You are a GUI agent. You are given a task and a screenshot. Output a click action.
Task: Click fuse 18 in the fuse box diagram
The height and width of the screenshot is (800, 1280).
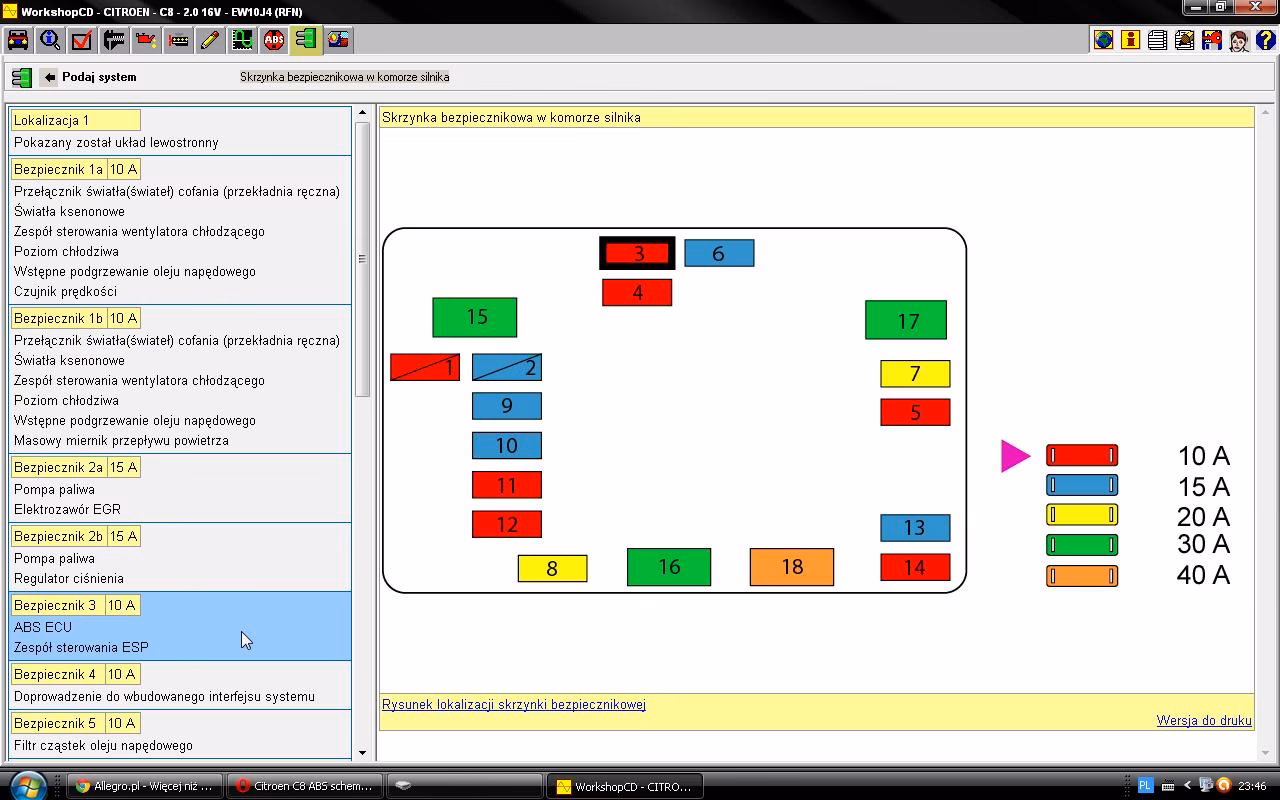pos(791,567)
